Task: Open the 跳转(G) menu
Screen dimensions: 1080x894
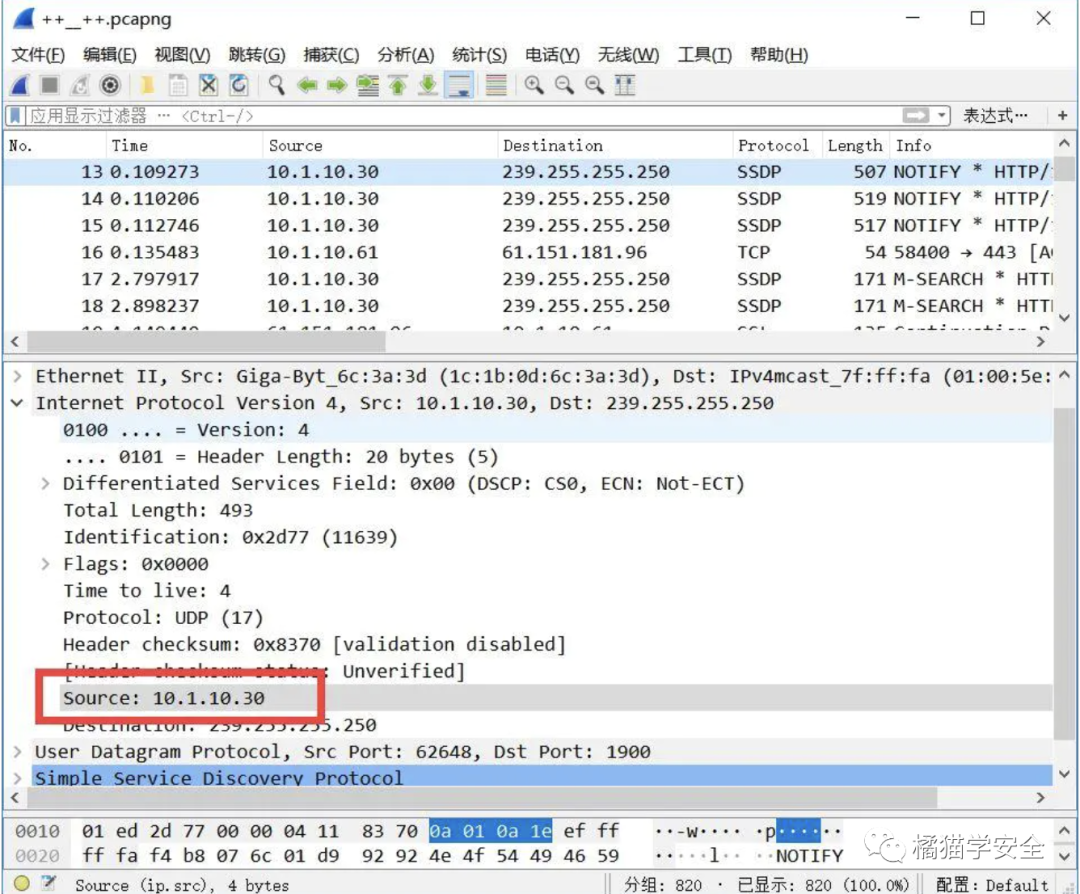Action: click(257, 54)
